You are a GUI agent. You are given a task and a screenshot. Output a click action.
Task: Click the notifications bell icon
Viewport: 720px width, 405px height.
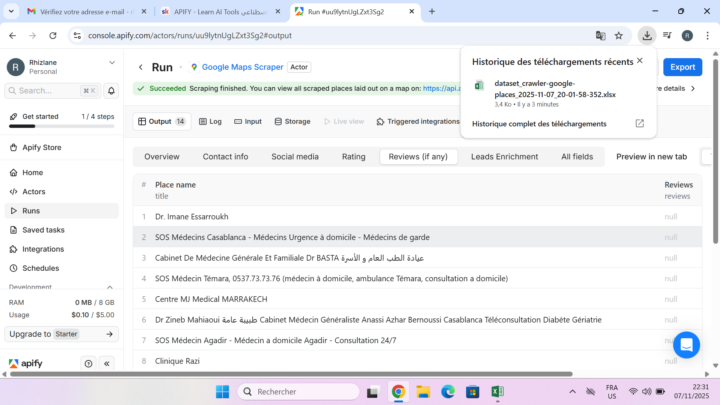(112, 90)
